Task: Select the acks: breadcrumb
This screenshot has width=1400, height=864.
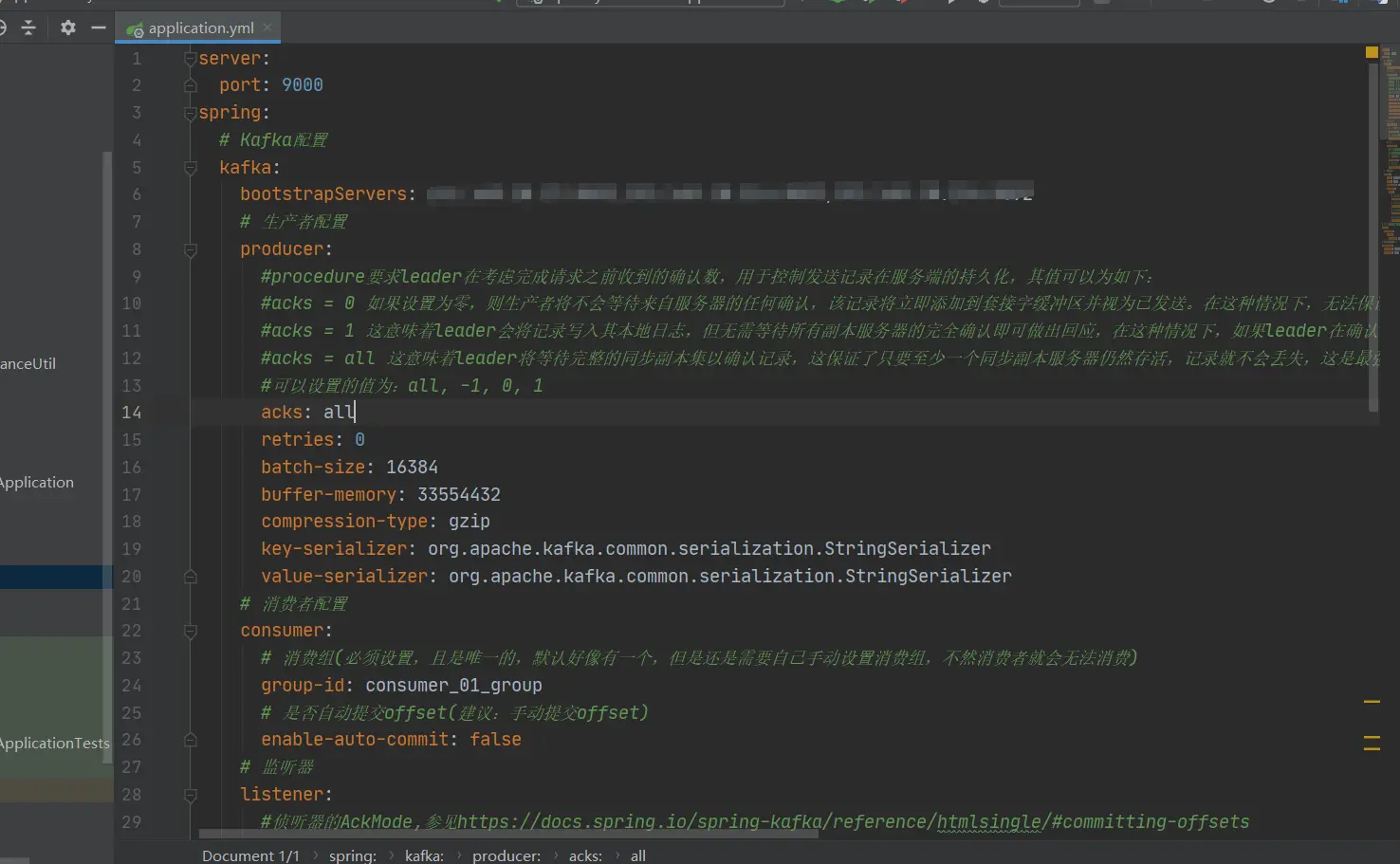Action: (585, 855)
